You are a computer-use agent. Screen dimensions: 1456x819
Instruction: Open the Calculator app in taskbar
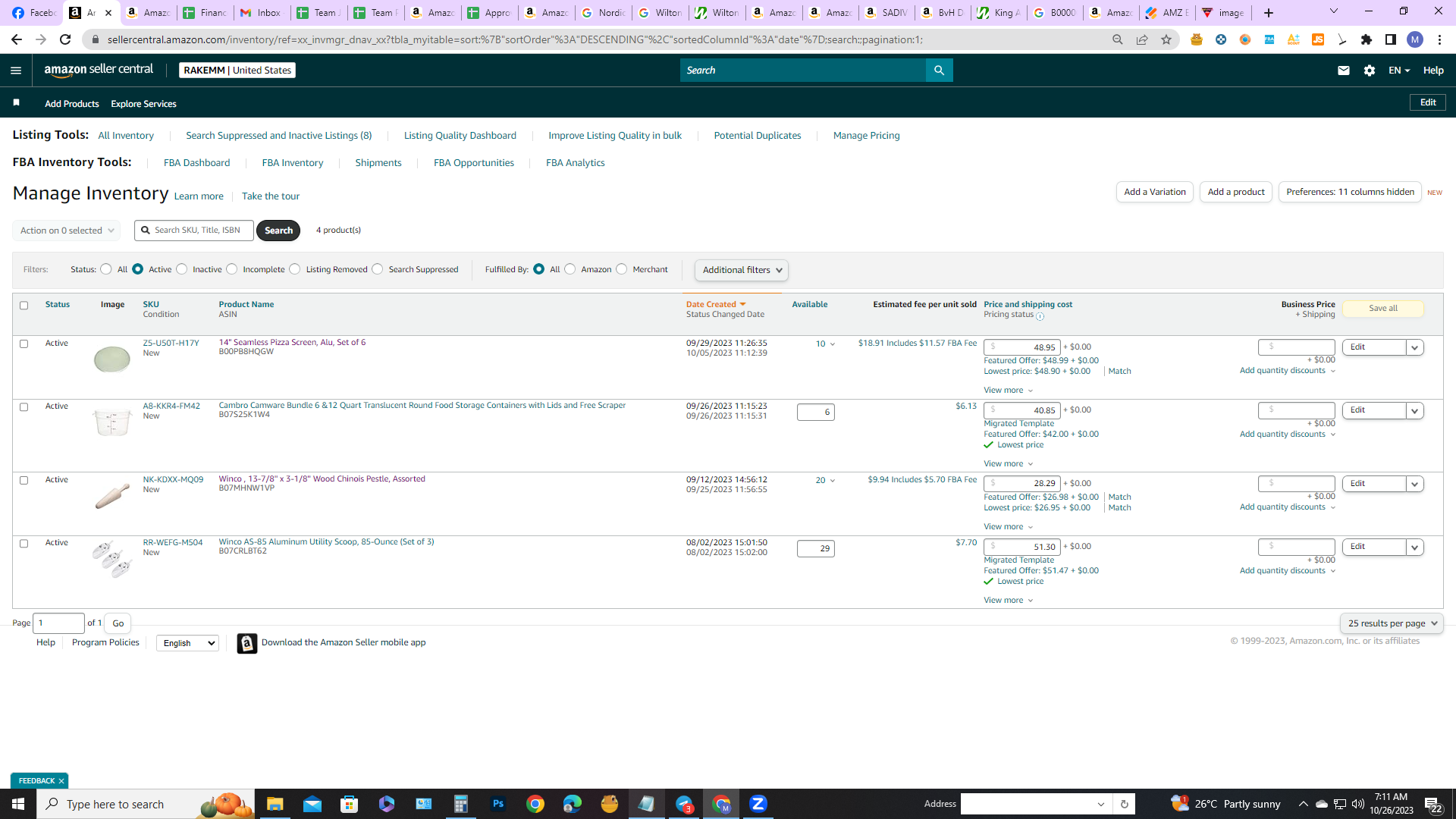pos(460,804)
